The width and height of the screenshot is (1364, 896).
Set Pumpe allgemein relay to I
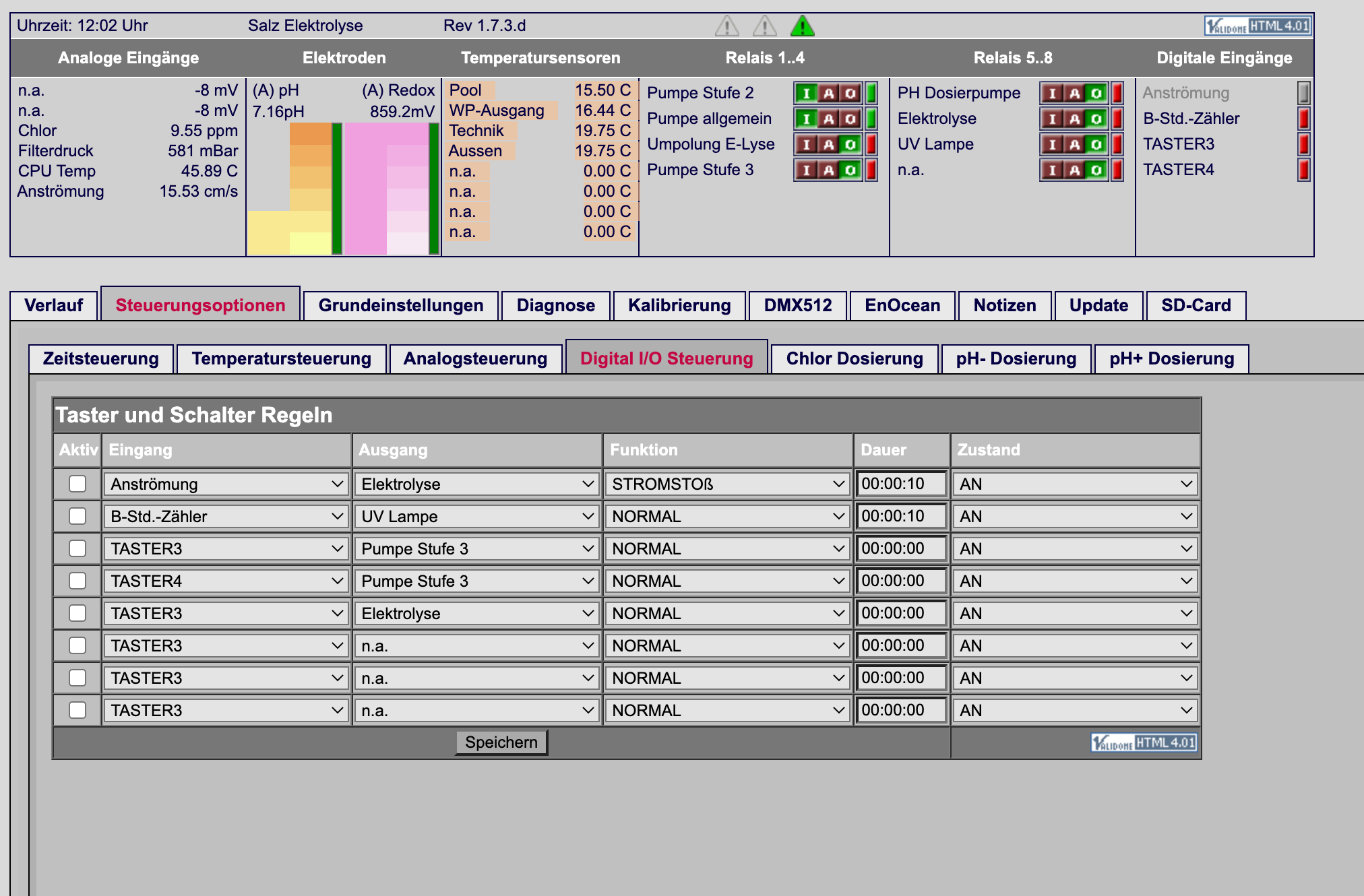click(x=806, y=119)
